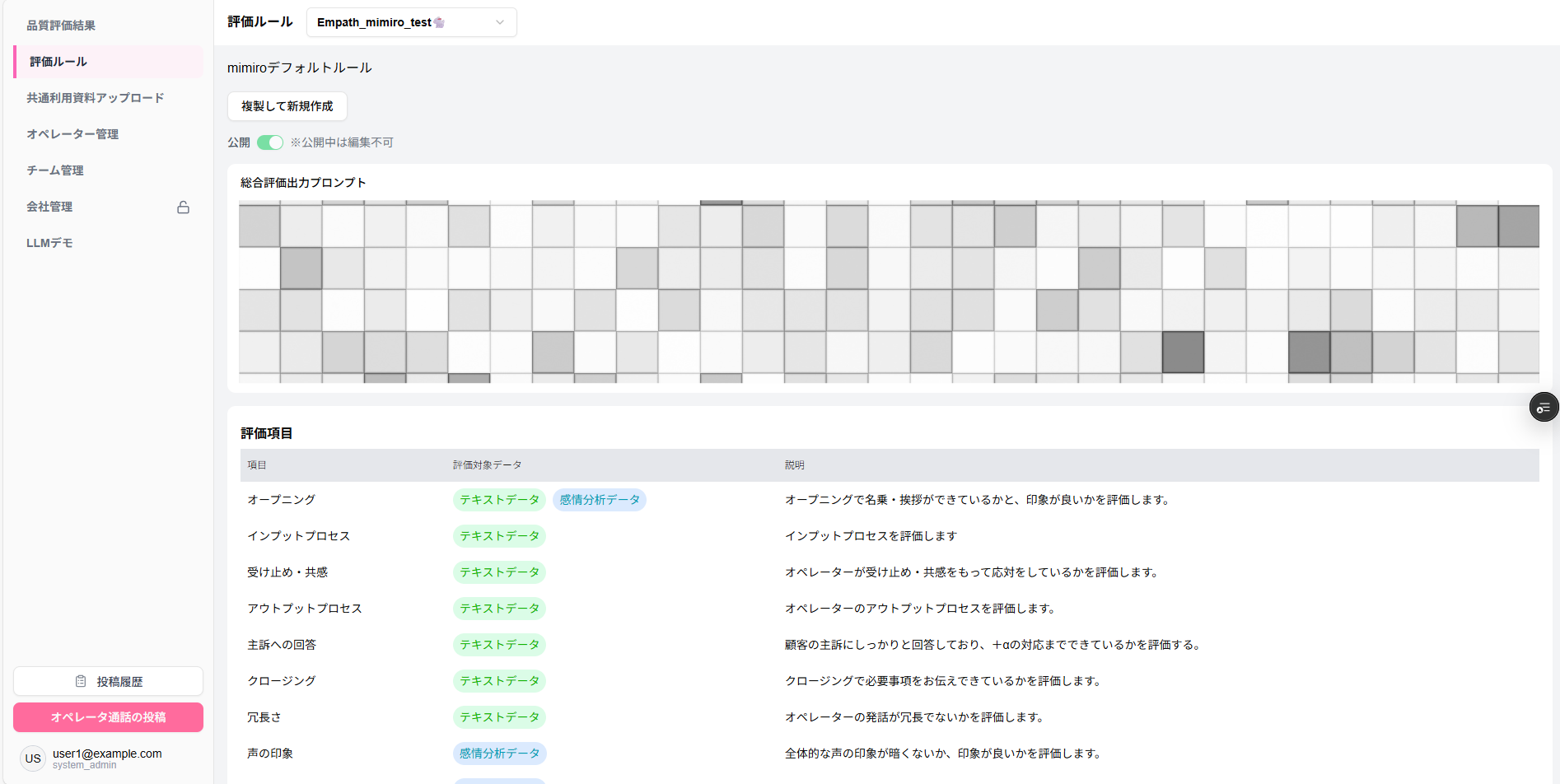Navigate to チーム管理

(x=55, y=170)
